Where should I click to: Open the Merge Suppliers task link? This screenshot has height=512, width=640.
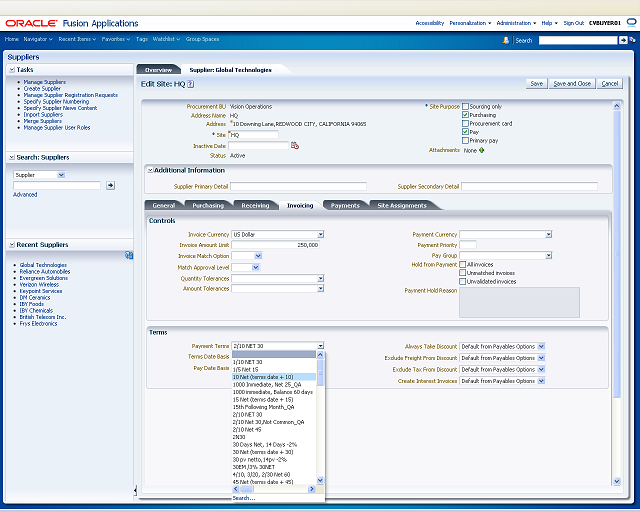[x=42, y=121]
